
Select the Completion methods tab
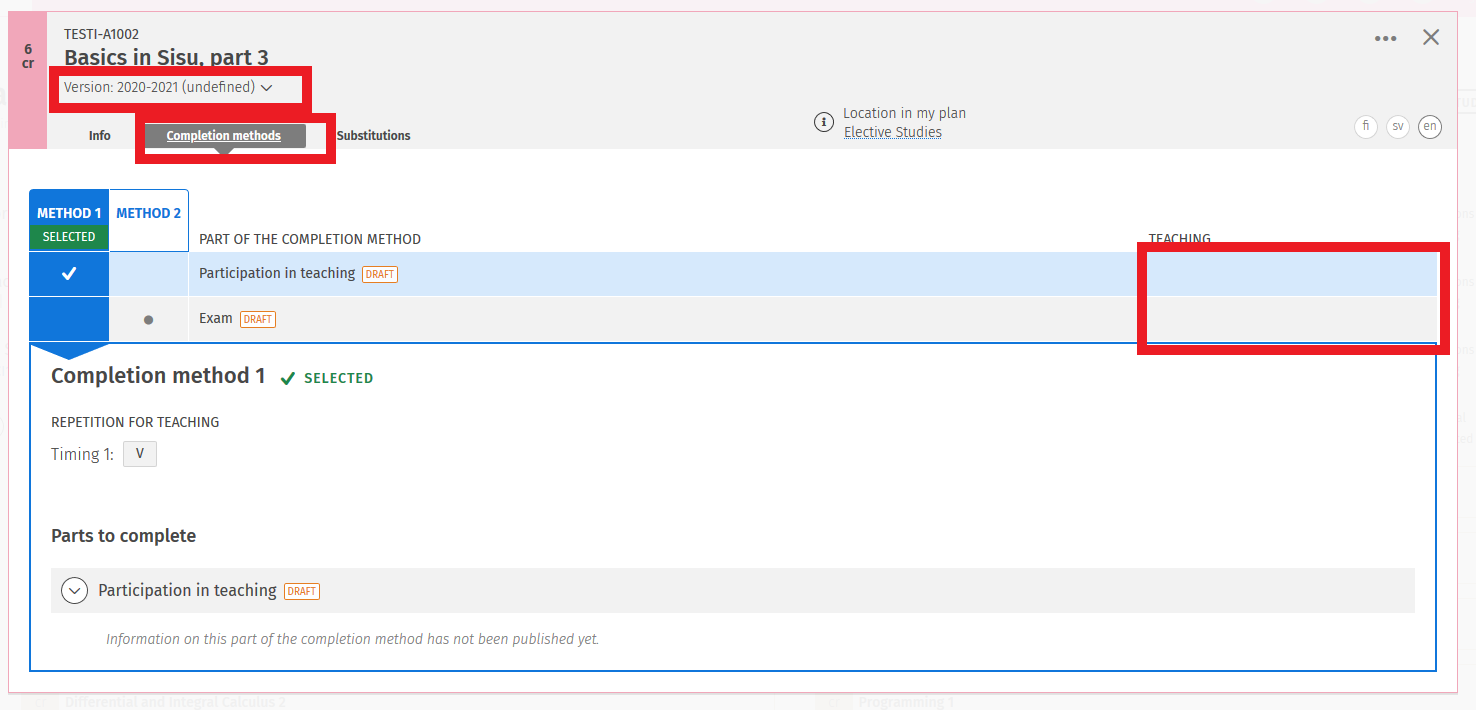(224, 136)
